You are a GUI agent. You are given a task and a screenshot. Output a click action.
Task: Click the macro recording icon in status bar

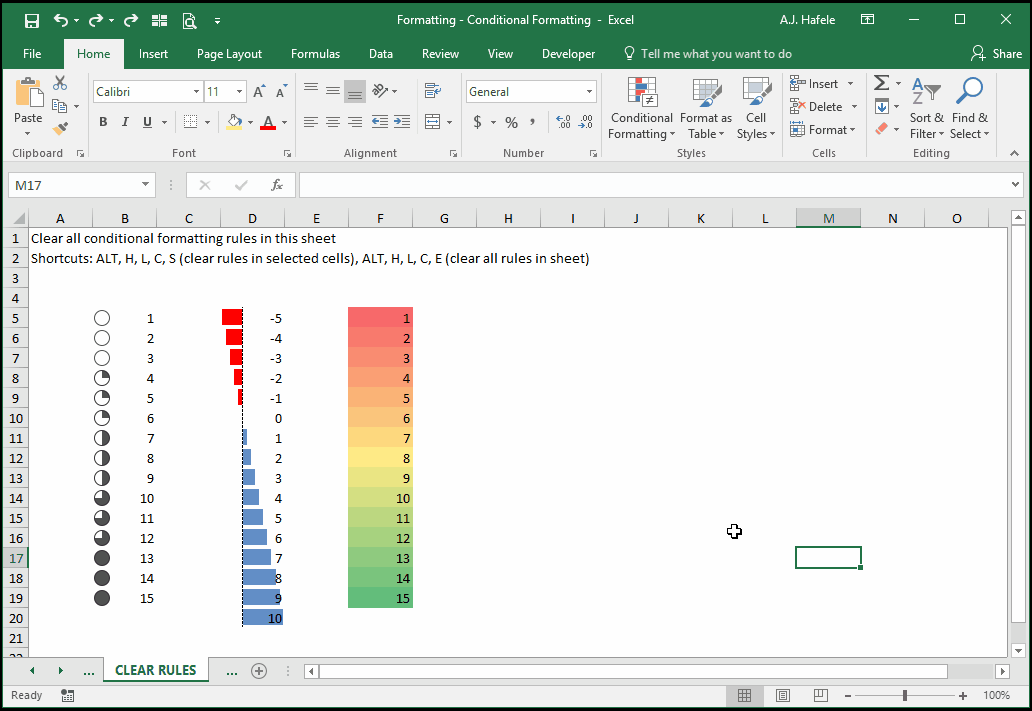(x=67, y=695)
